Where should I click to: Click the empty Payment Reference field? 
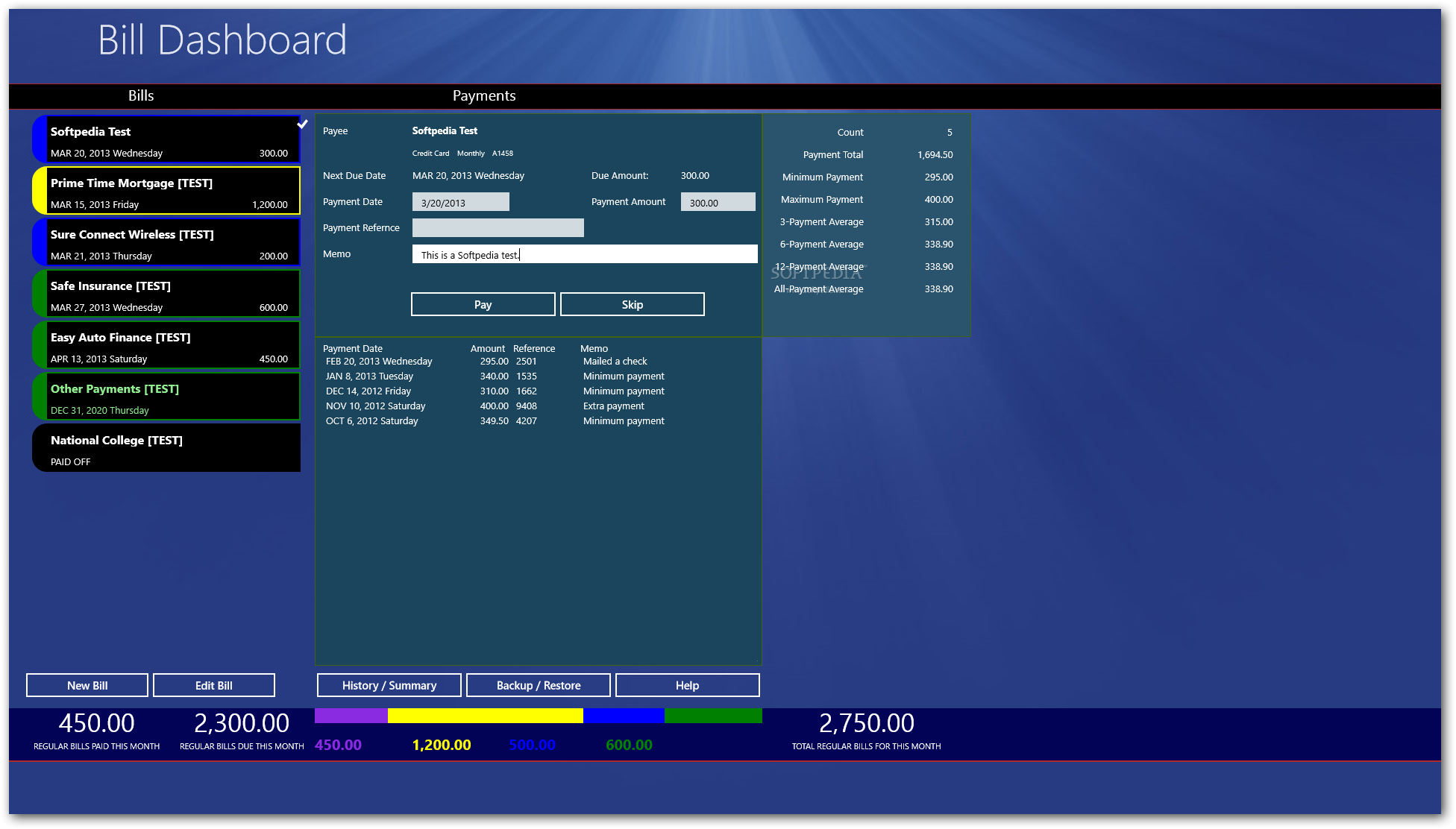(x=498, y=228)
